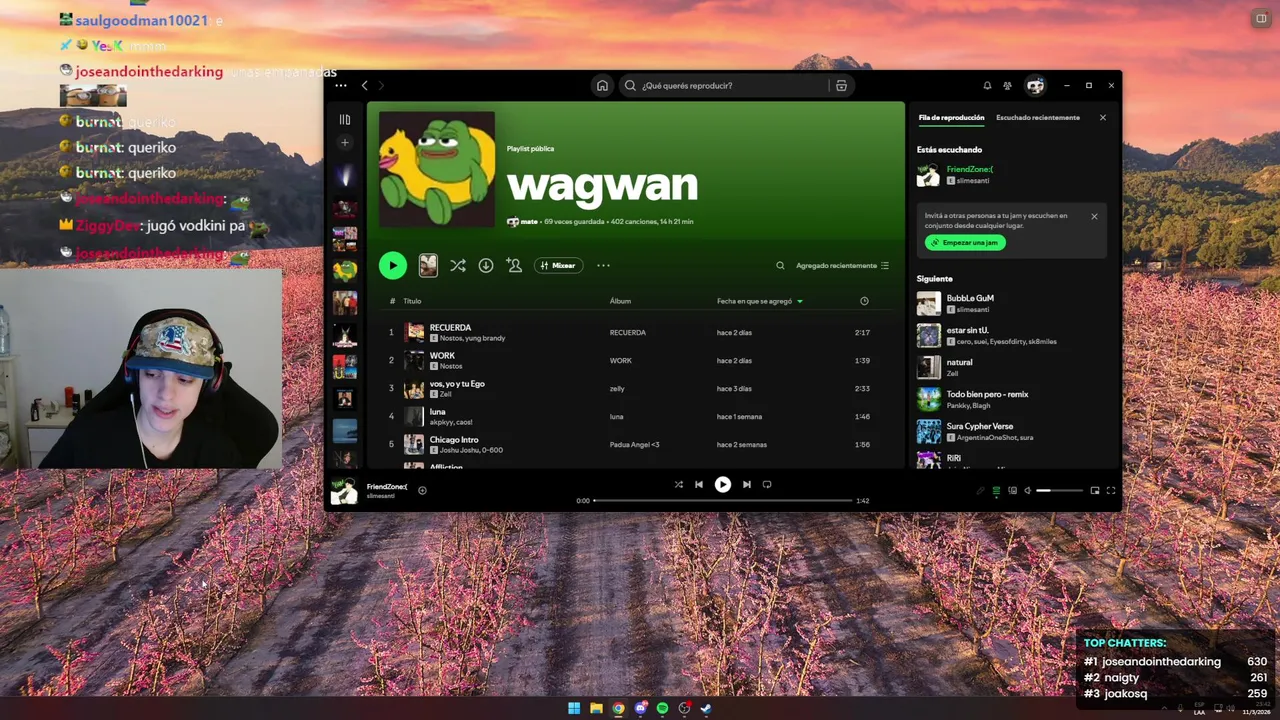
Task: Click the plus Create button in the sidebar
Action: pyautogui.click(x=345, y=143)
